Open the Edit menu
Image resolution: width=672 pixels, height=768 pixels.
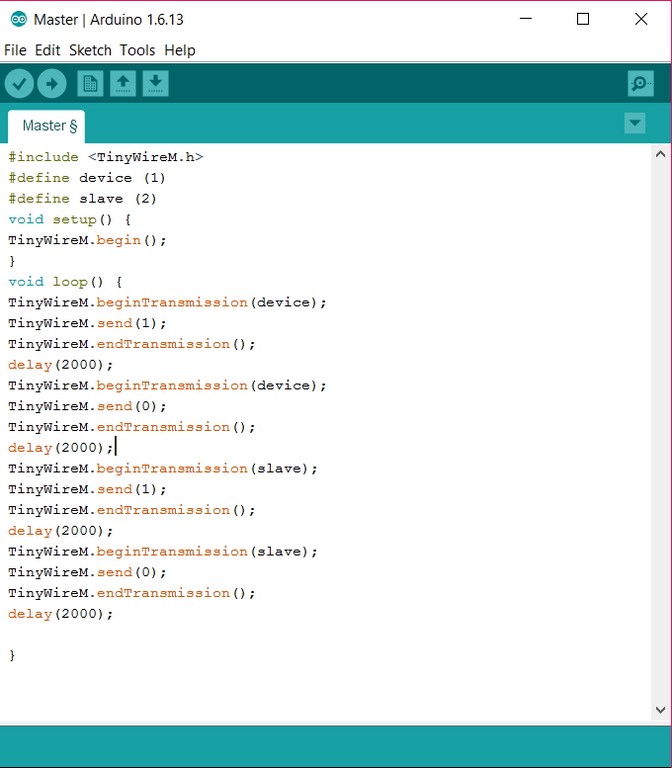pos(48,50)
